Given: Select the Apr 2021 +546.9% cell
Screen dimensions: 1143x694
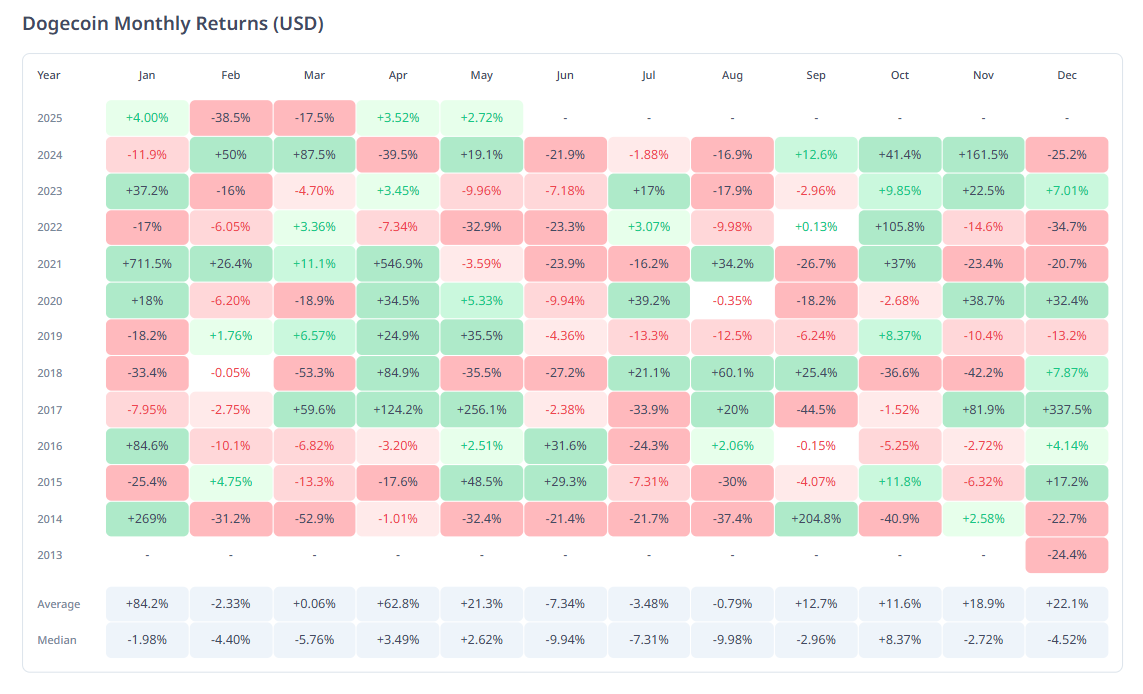Looking at the screenshot, I should [x=398, y=264].
